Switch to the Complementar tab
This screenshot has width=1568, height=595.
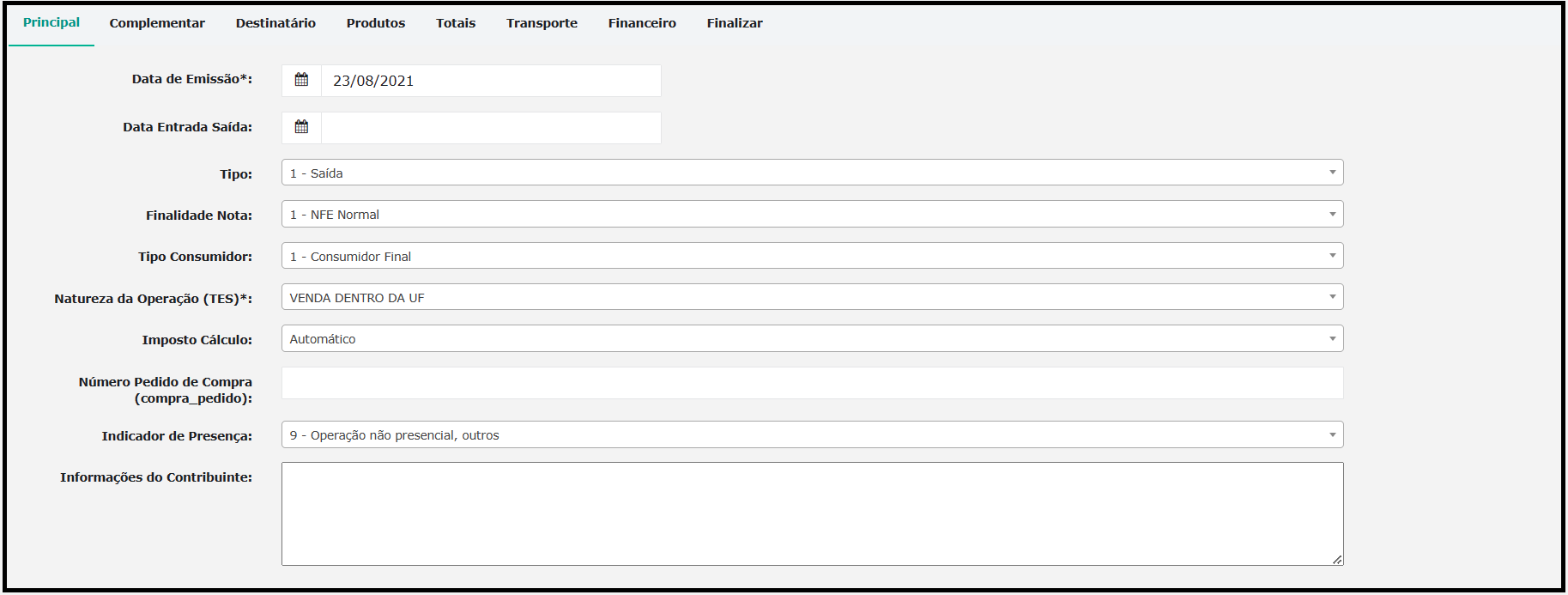[157, 23]
